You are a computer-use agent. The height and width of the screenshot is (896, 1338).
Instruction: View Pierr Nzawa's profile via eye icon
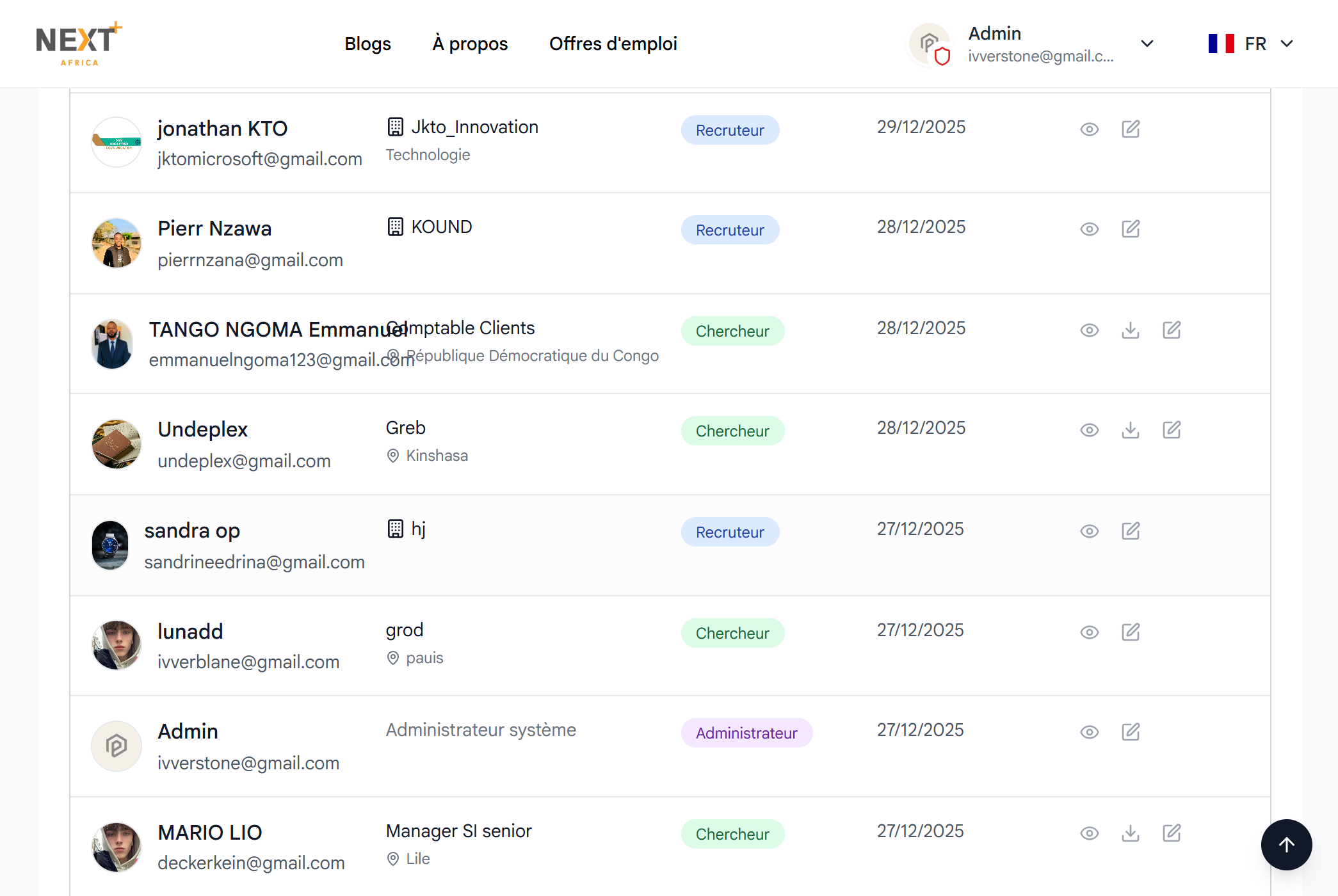1090,229
